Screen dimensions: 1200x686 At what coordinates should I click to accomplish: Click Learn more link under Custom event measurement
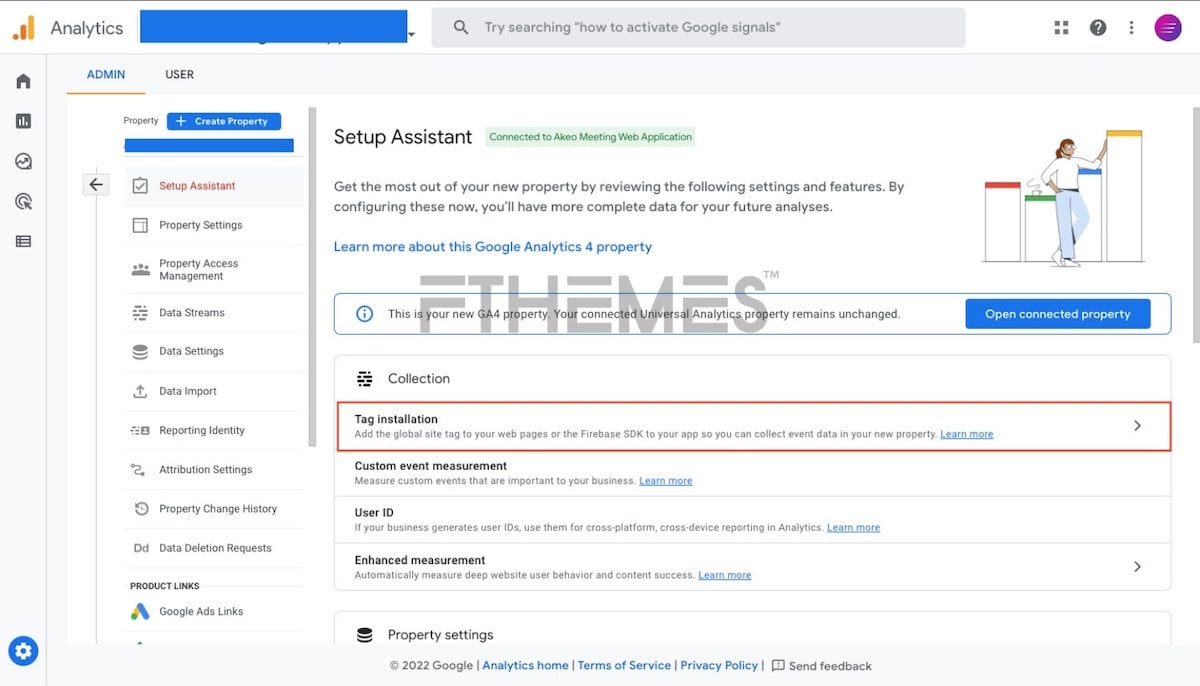tap(666, 481)
